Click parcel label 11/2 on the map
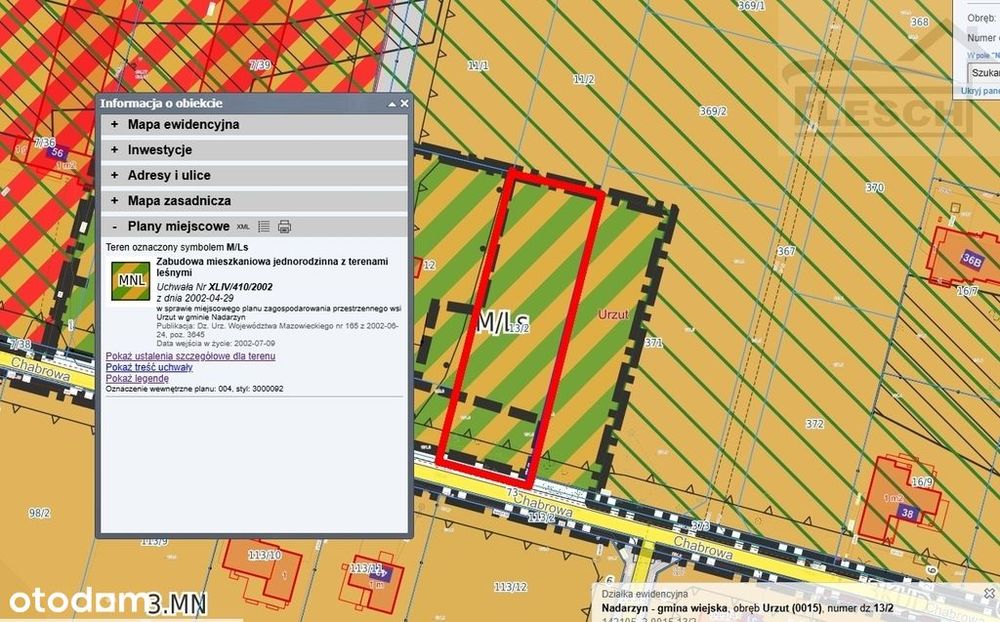Viewport: 1000px width, 622px height. pos(584,80)
